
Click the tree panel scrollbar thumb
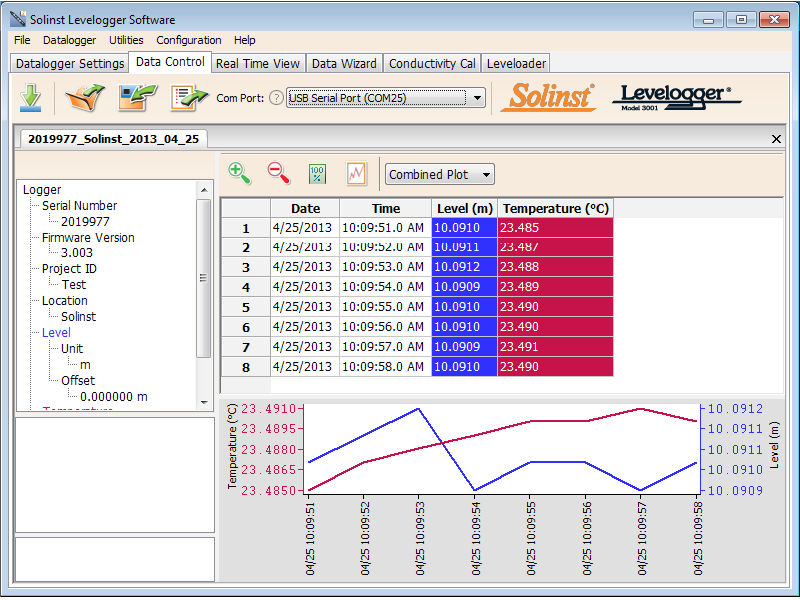[x=204, y=278]
